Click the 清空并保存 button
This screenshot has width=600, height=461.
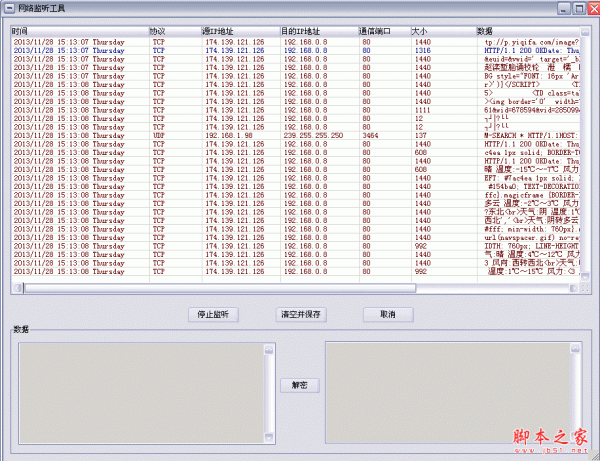[x=301, y=314]
